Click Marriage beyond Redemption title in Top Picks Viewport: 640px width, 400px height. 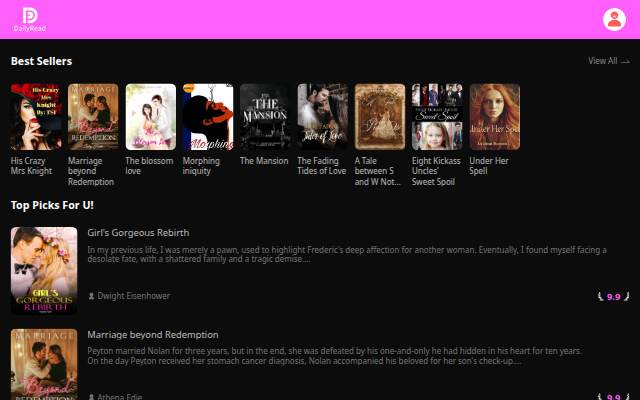[x=153, y=335]
